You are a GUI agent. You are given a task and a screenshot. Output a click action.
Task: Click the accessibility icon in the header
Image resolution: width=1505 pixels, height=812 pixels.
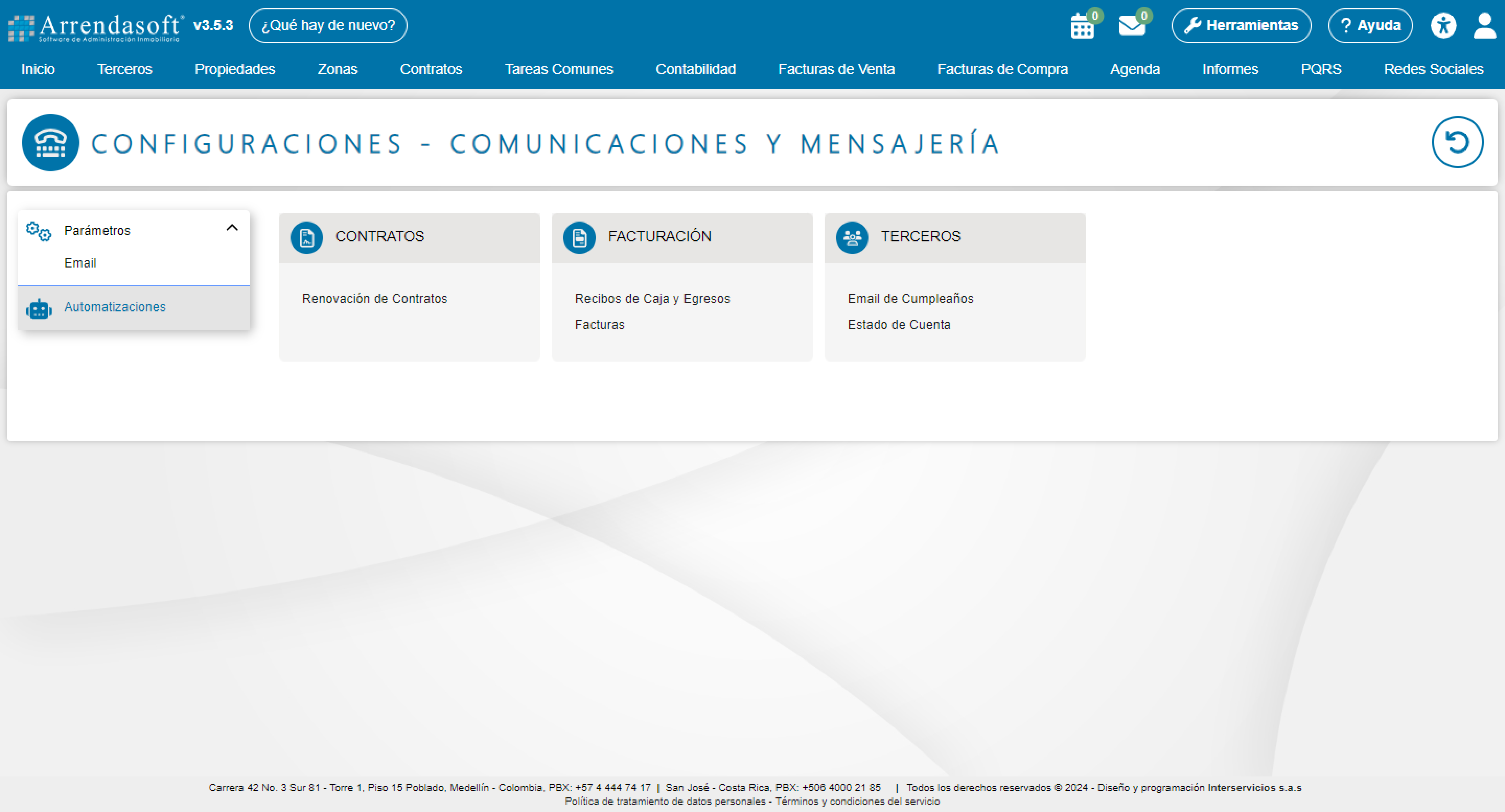click(1443, 26)
